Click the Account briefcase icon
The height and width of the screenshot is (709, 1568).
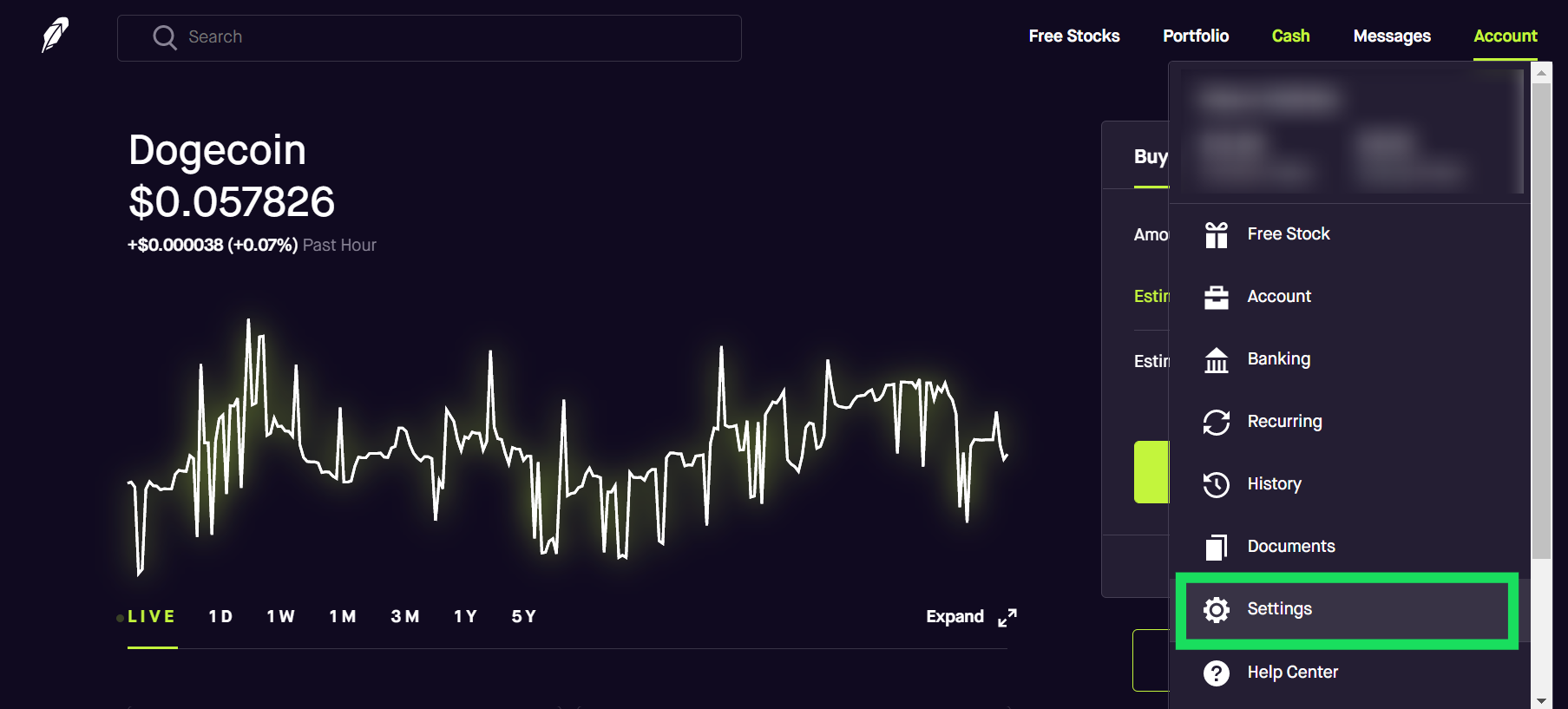[1217, 297]
